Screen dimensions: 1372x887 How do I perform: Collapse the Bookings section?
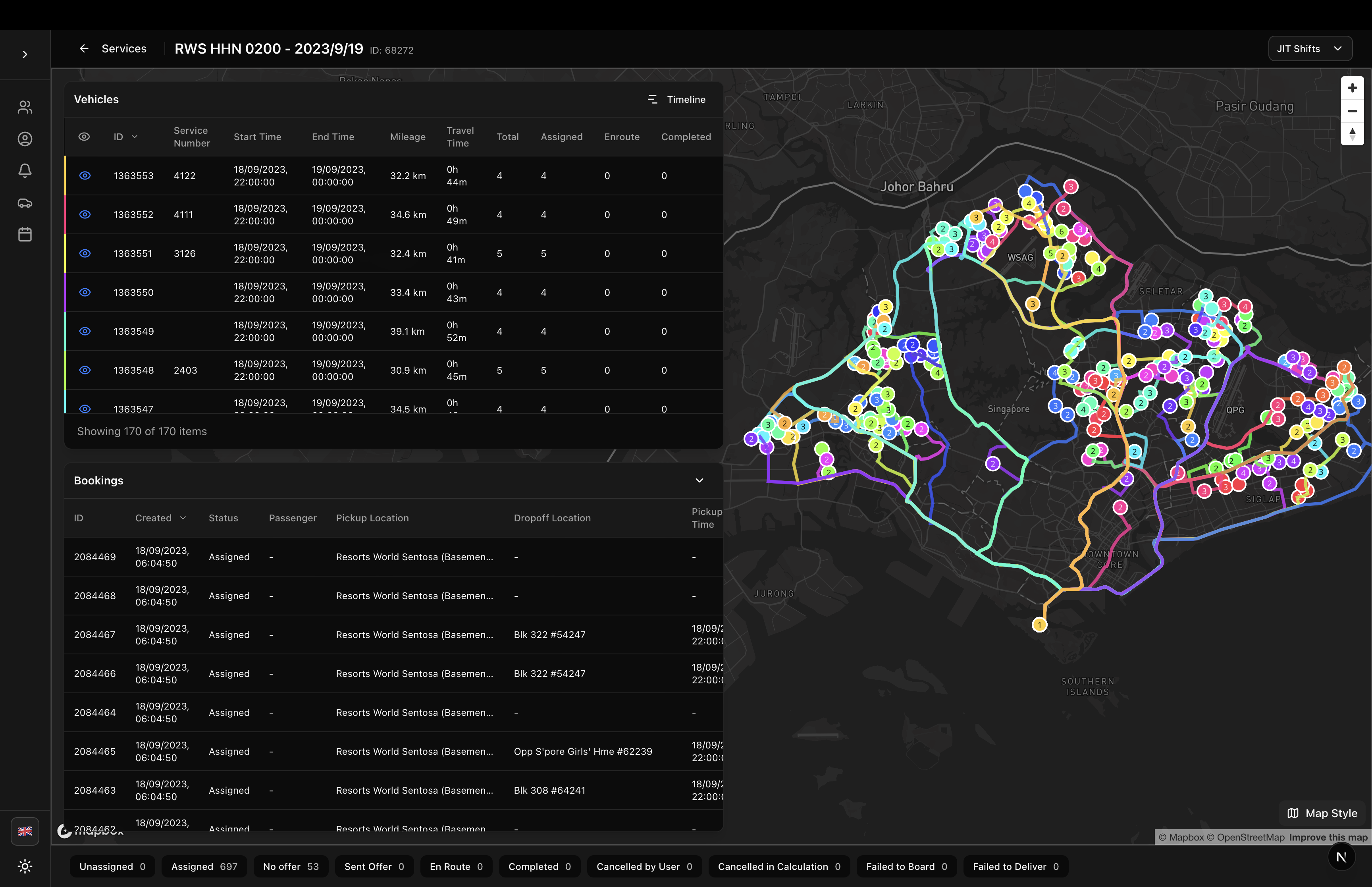click(x=699, y=480)
